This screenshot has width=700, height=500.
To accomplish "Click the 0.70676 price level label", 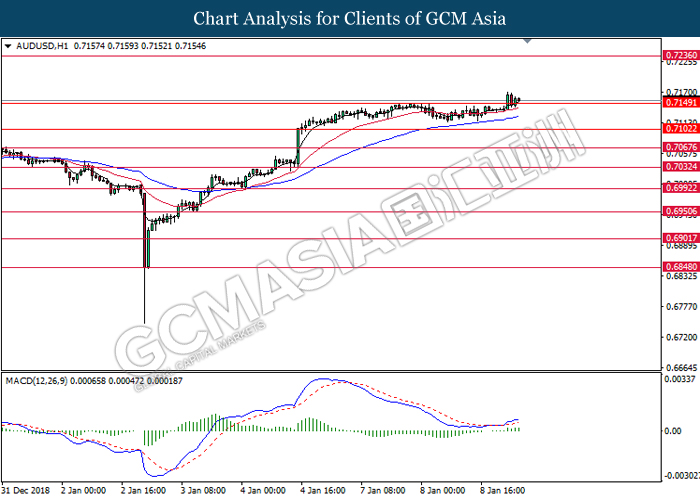I will 680,147.
